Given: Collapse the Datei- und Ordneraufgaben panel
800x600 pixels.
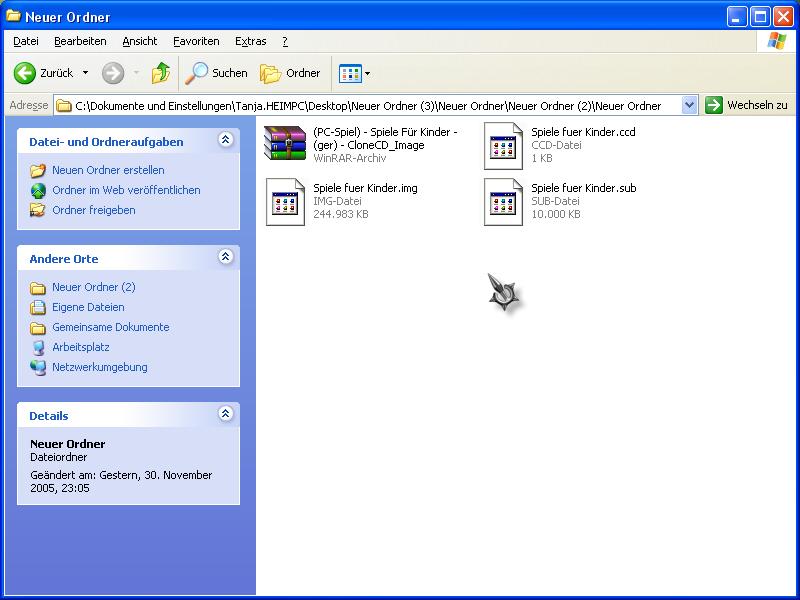Looking at the screenshot, I should click(226, 141).
